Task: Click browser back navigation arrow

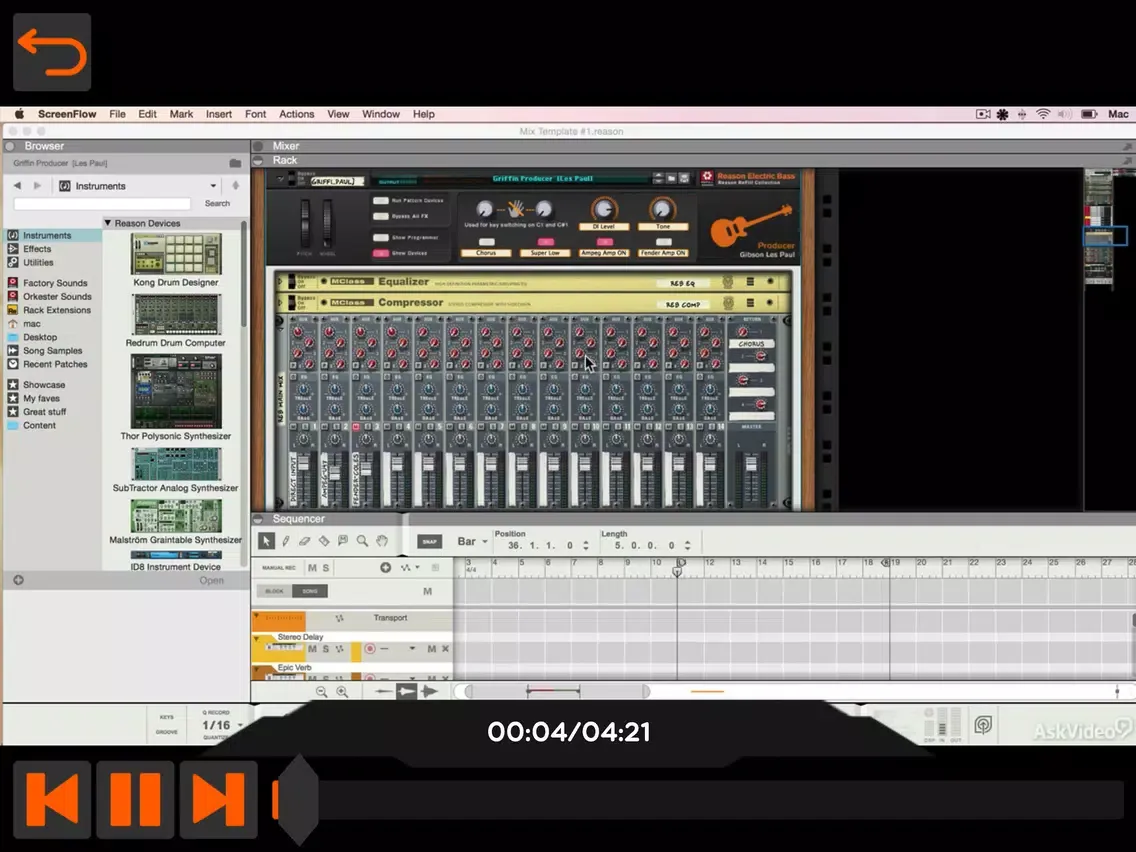Action: 17,186
